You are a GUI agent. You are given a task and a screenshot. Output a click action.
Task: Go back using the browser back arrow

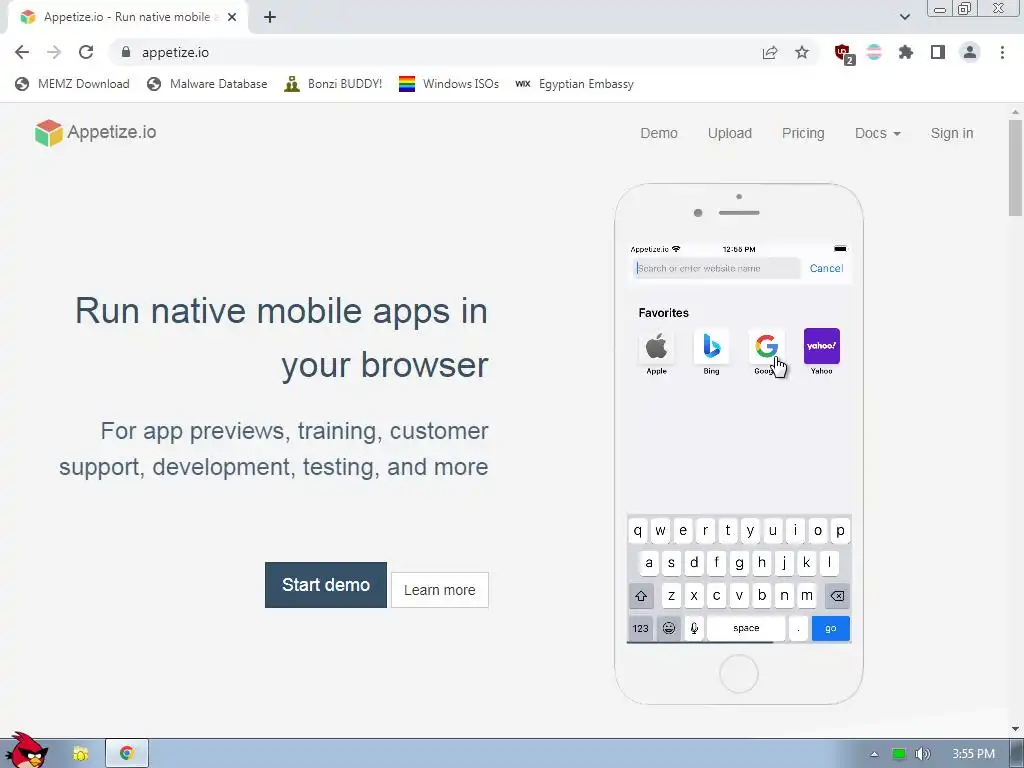coord(22,52)
